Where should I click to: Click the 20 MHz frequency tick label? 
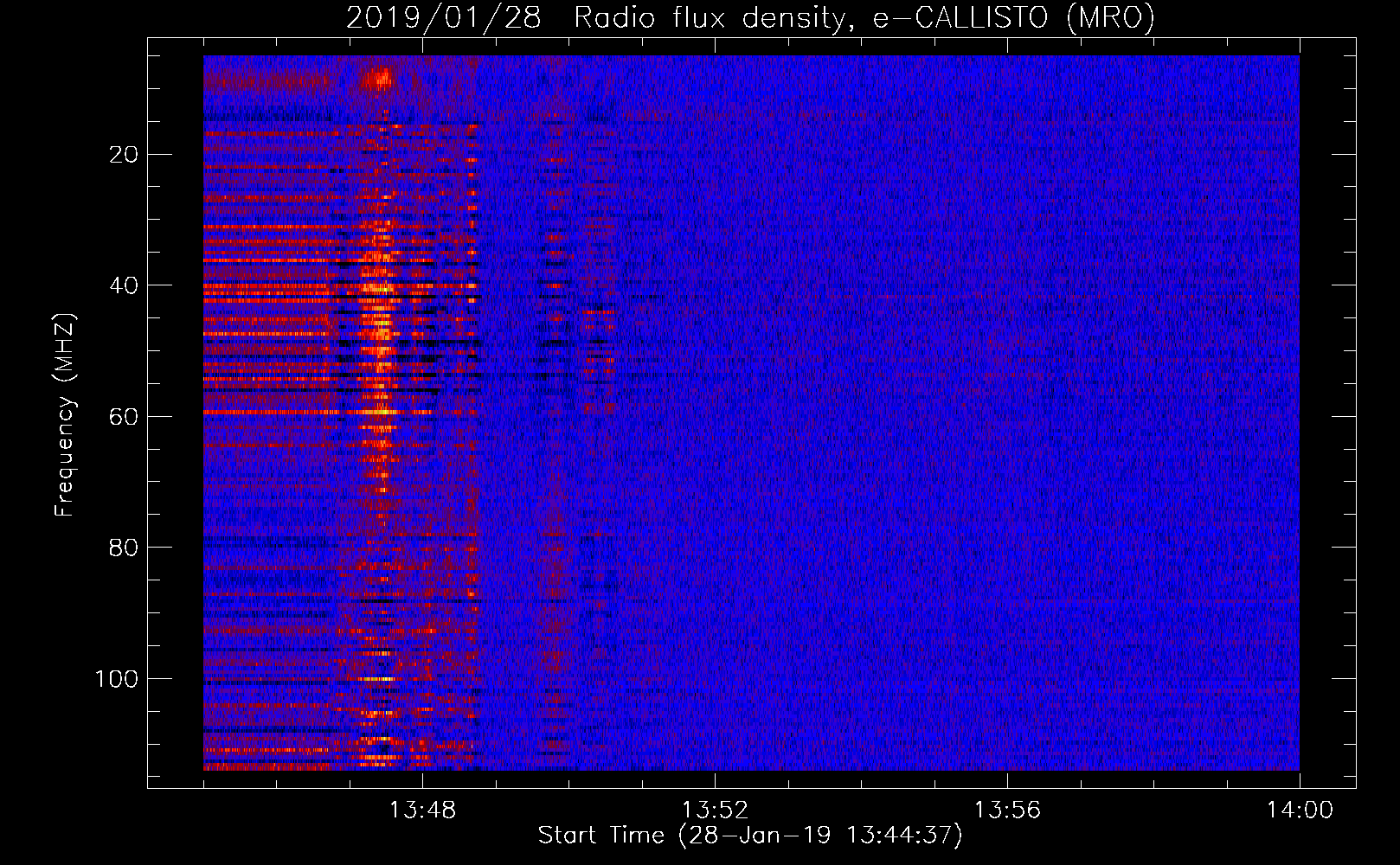[125, 155]
